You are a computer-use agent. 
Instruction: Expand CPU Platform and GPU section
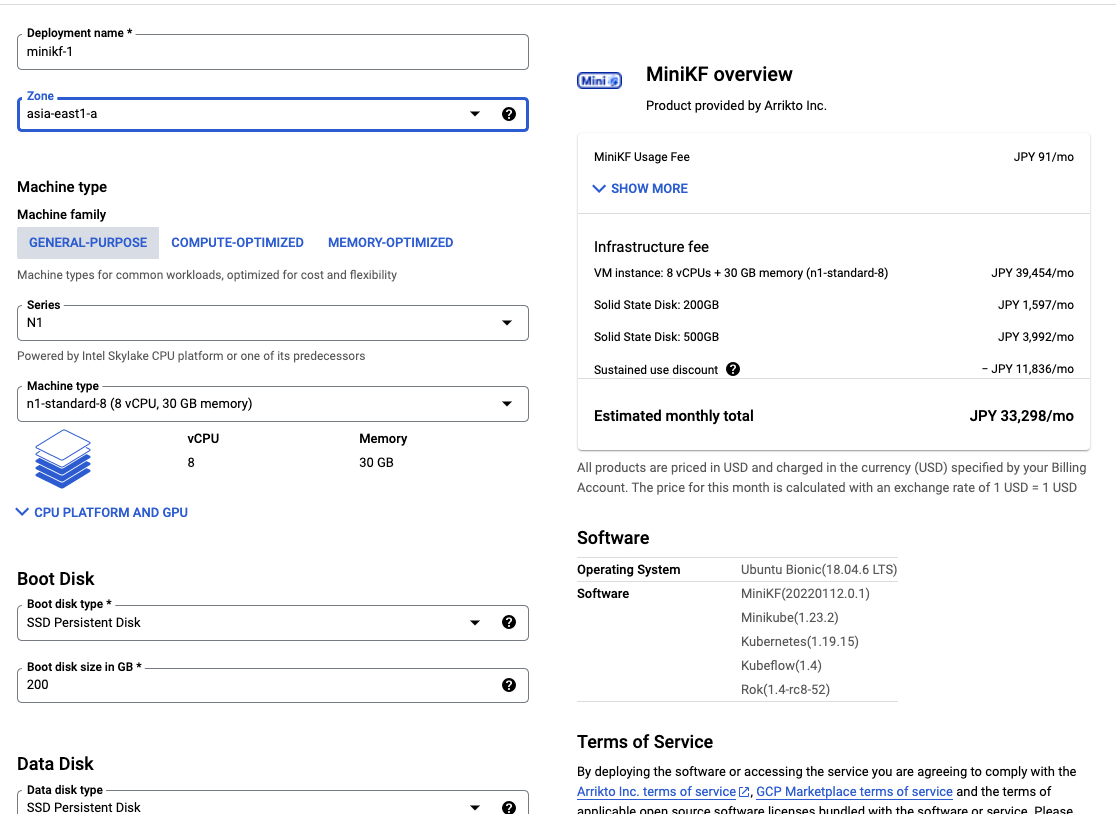[102, 512]
